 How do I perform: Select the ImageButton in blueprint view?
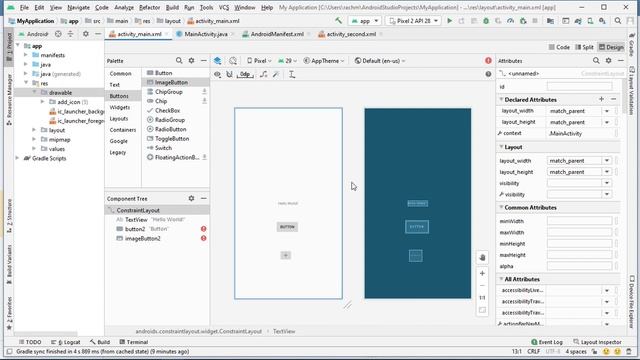[416, 256]
